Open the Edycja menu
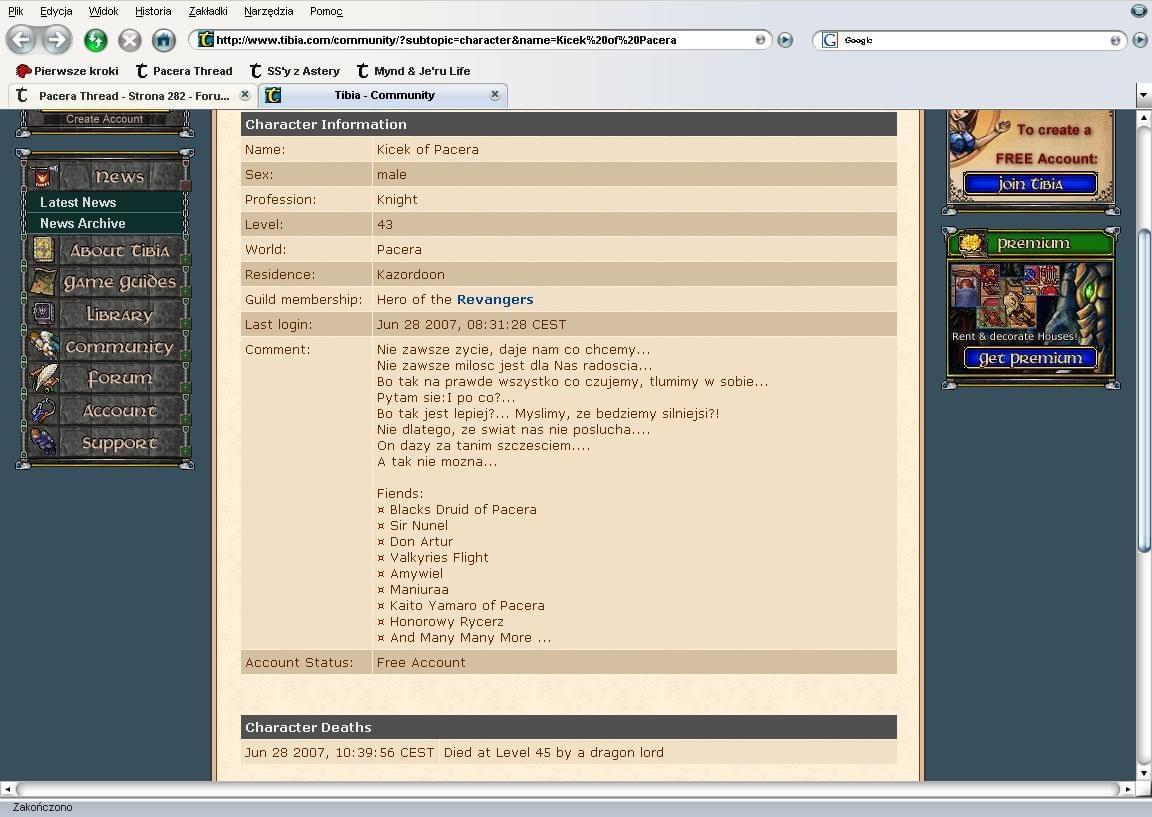This screenshot has width=1152, height=817. click(x=56, y=11)
